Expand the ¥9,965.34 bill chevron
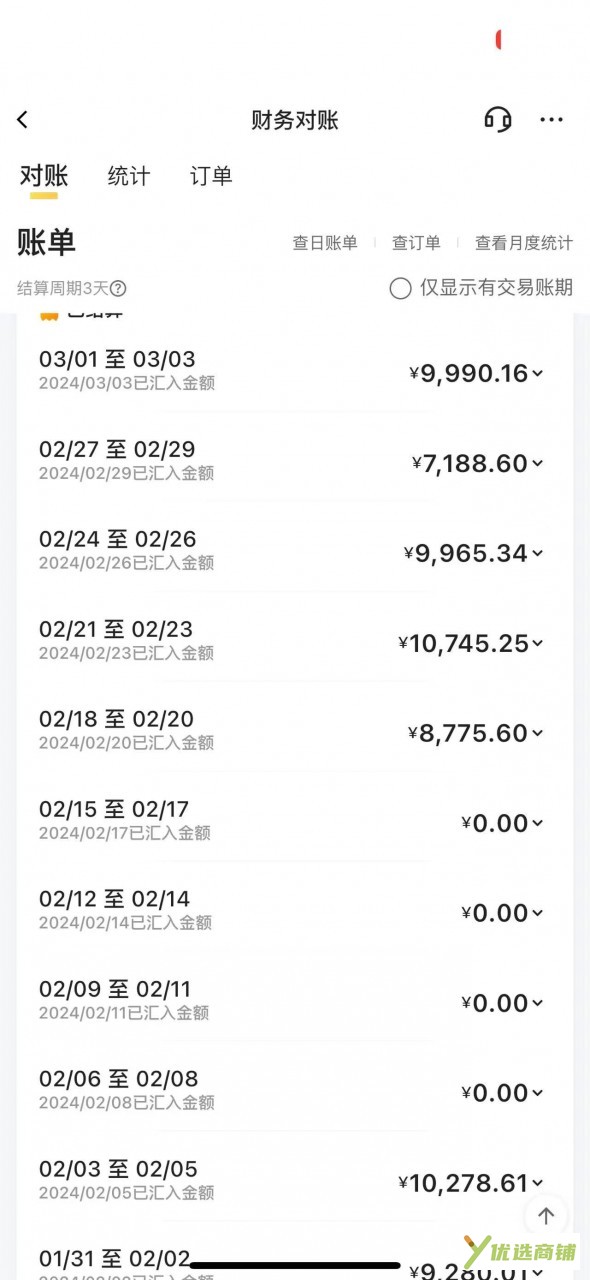The width and height of the screenshot is (590, 1280). click(x=538, y=554)
